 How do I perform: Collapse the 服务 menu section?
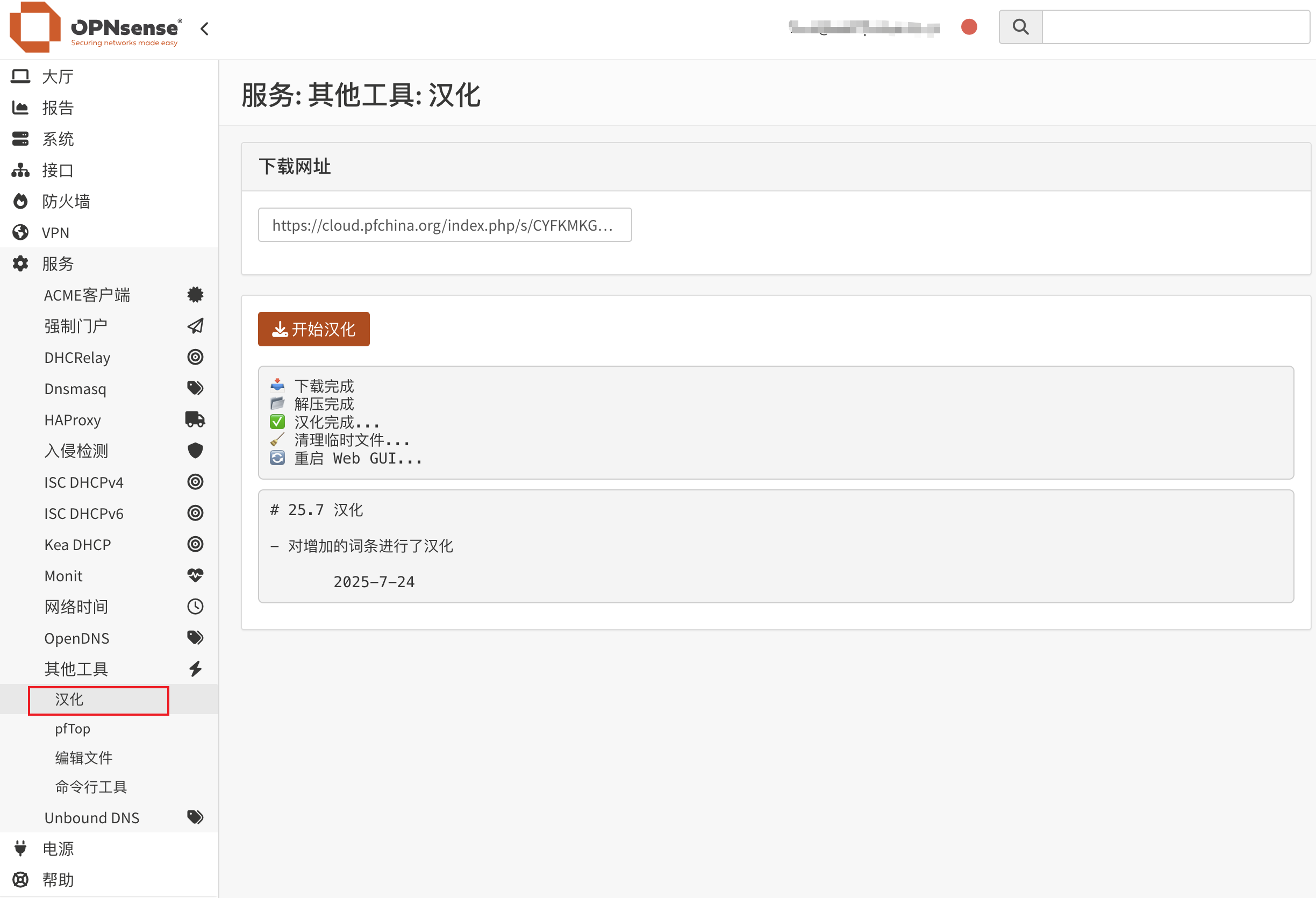pos(58,263)
